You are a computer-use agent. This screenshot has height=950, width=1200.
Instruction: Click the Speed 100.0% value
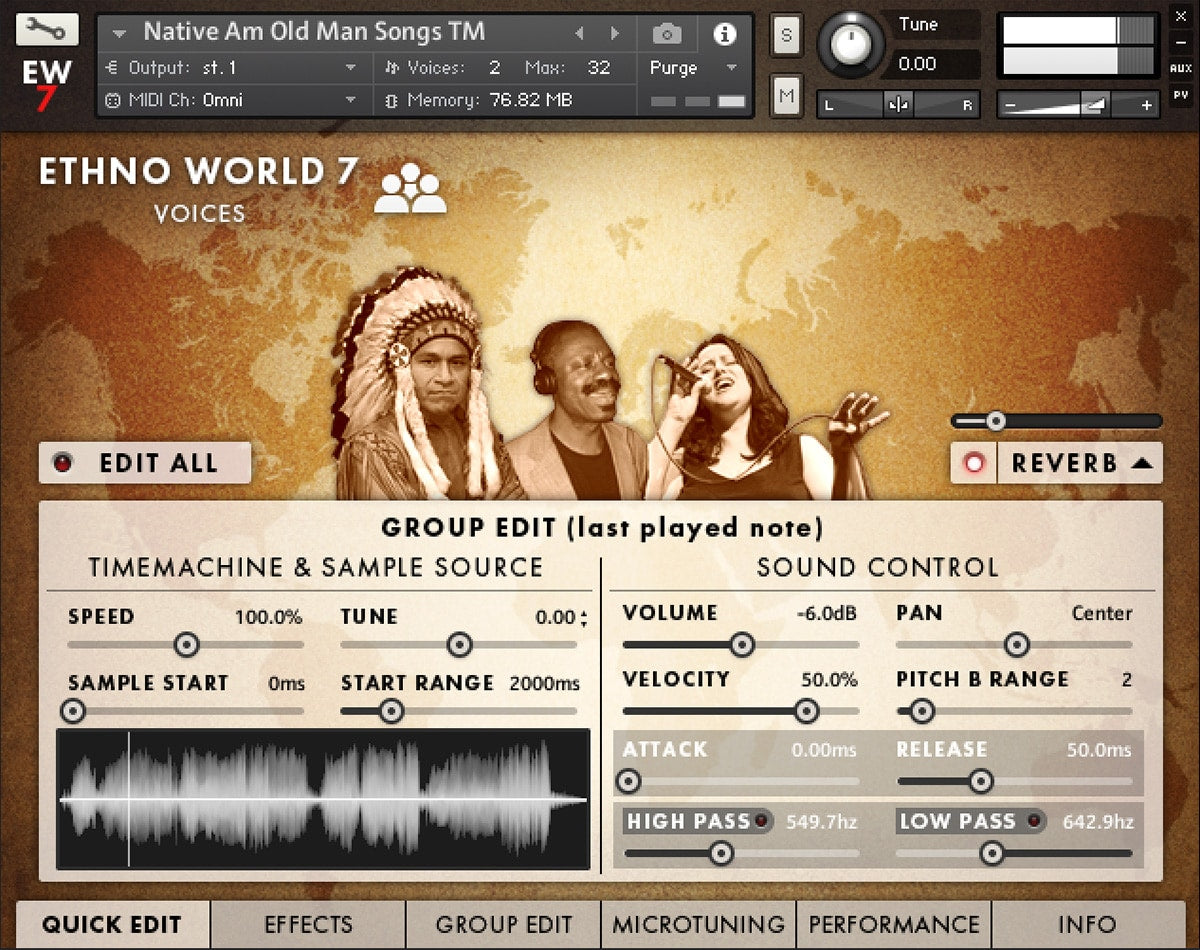[268, 618]
